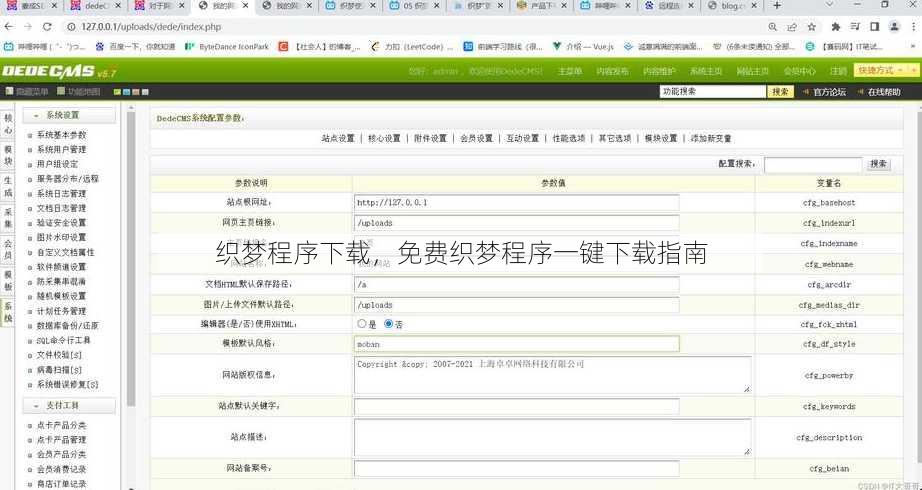Choose the green skin color swatch

[x=117, y=92]
